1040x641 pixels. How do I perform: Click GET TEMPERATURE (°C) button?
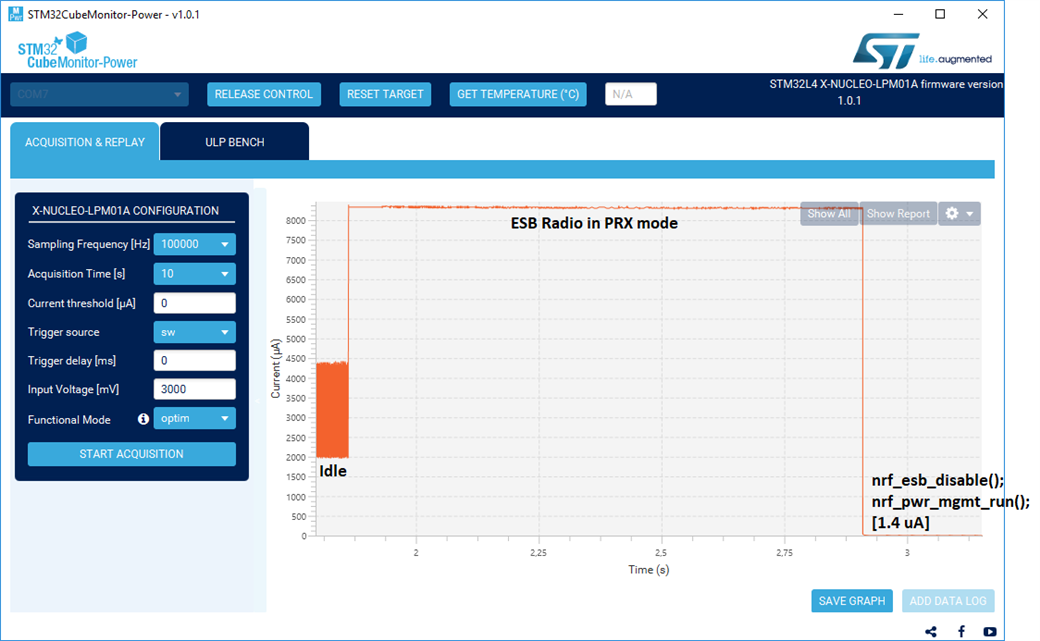click(518, 94)
